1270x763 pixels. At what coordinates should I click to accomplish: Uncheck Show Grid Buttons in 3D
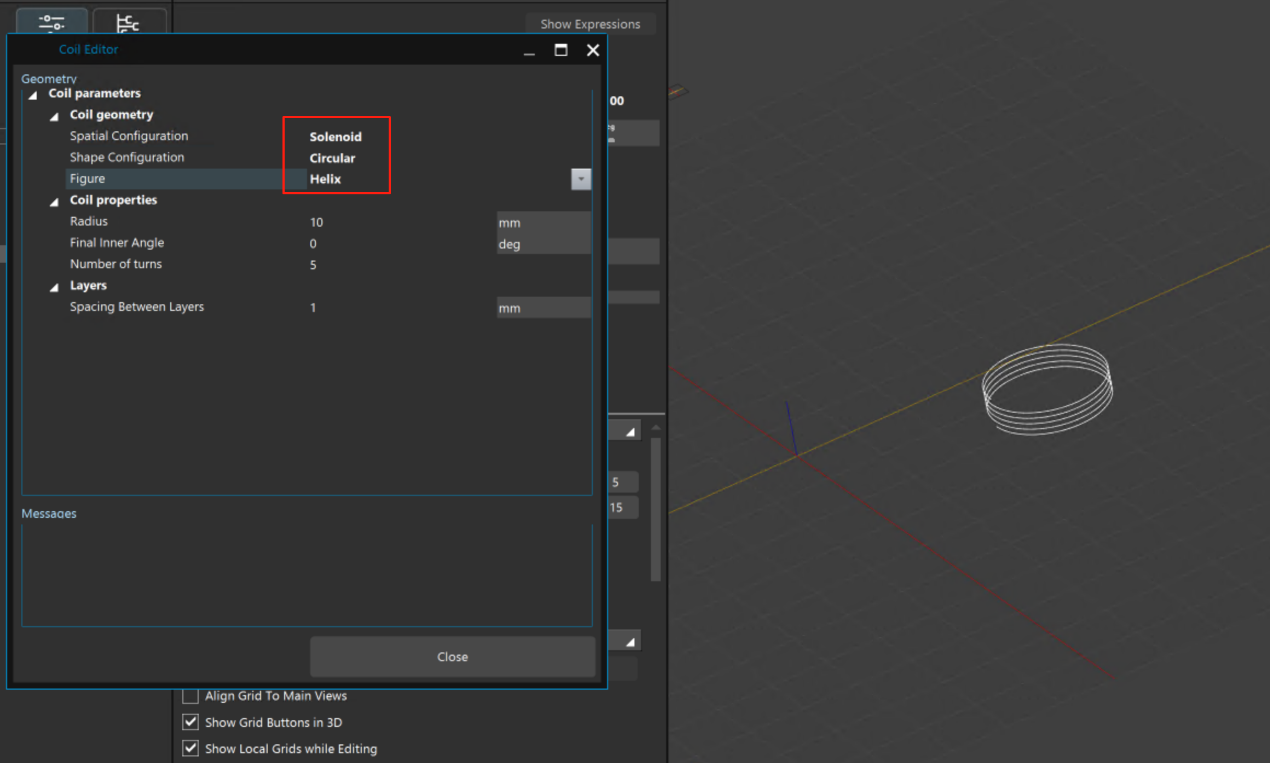[x=190, y=722]
